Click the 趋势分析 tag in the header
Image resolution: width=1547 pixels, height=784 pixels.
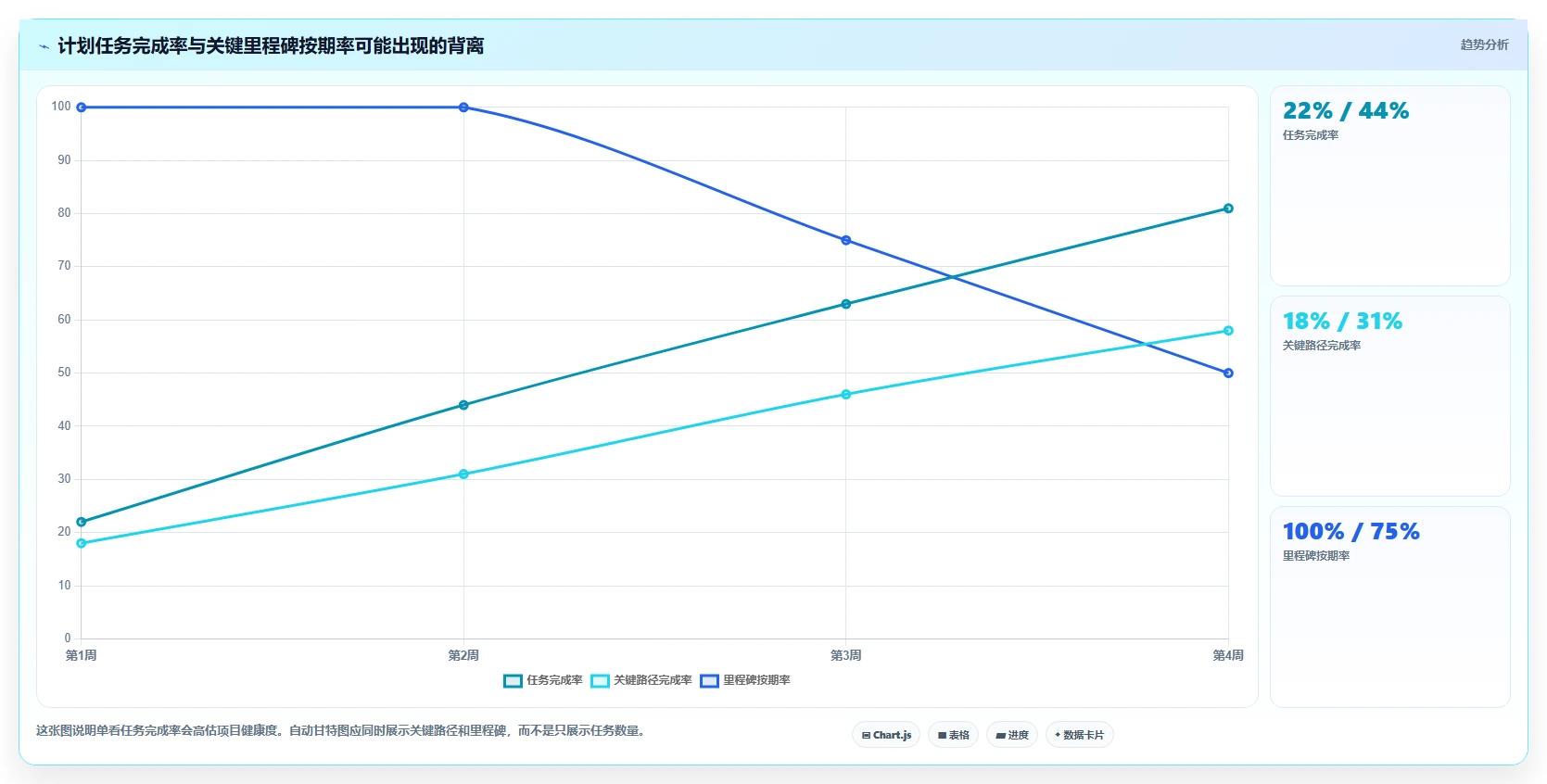[1485, 44]
